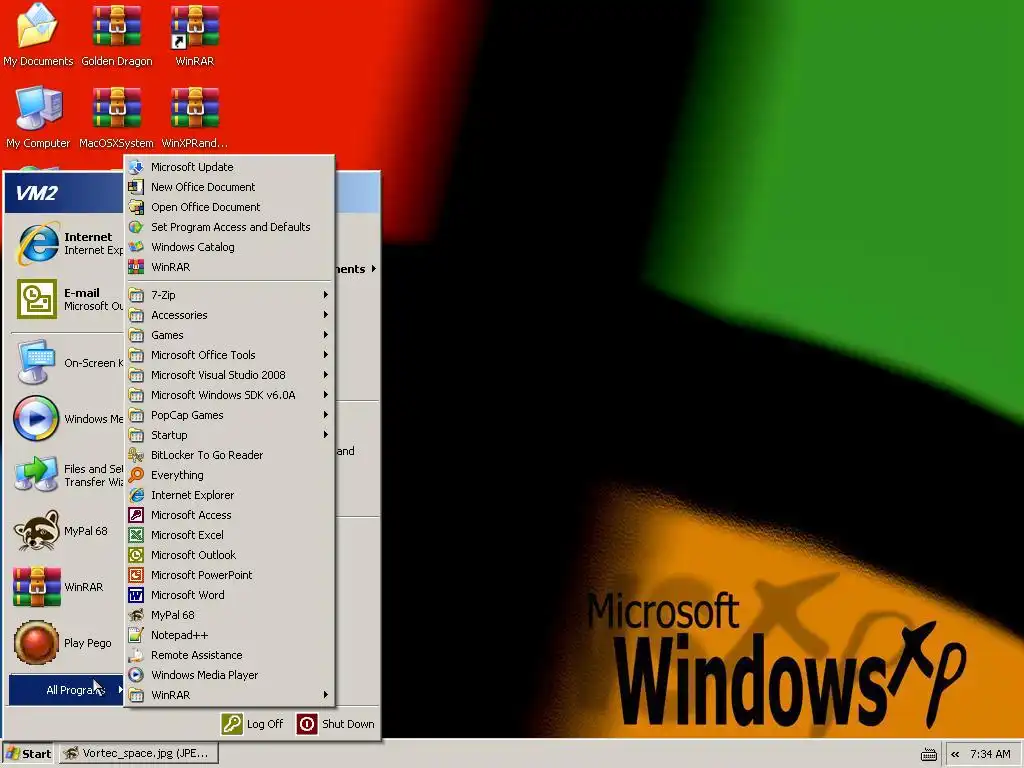Launch WinRAR above the folder separator
Image resolution: width=1024 pixels, height=768 pixels.
click(229, 267)
